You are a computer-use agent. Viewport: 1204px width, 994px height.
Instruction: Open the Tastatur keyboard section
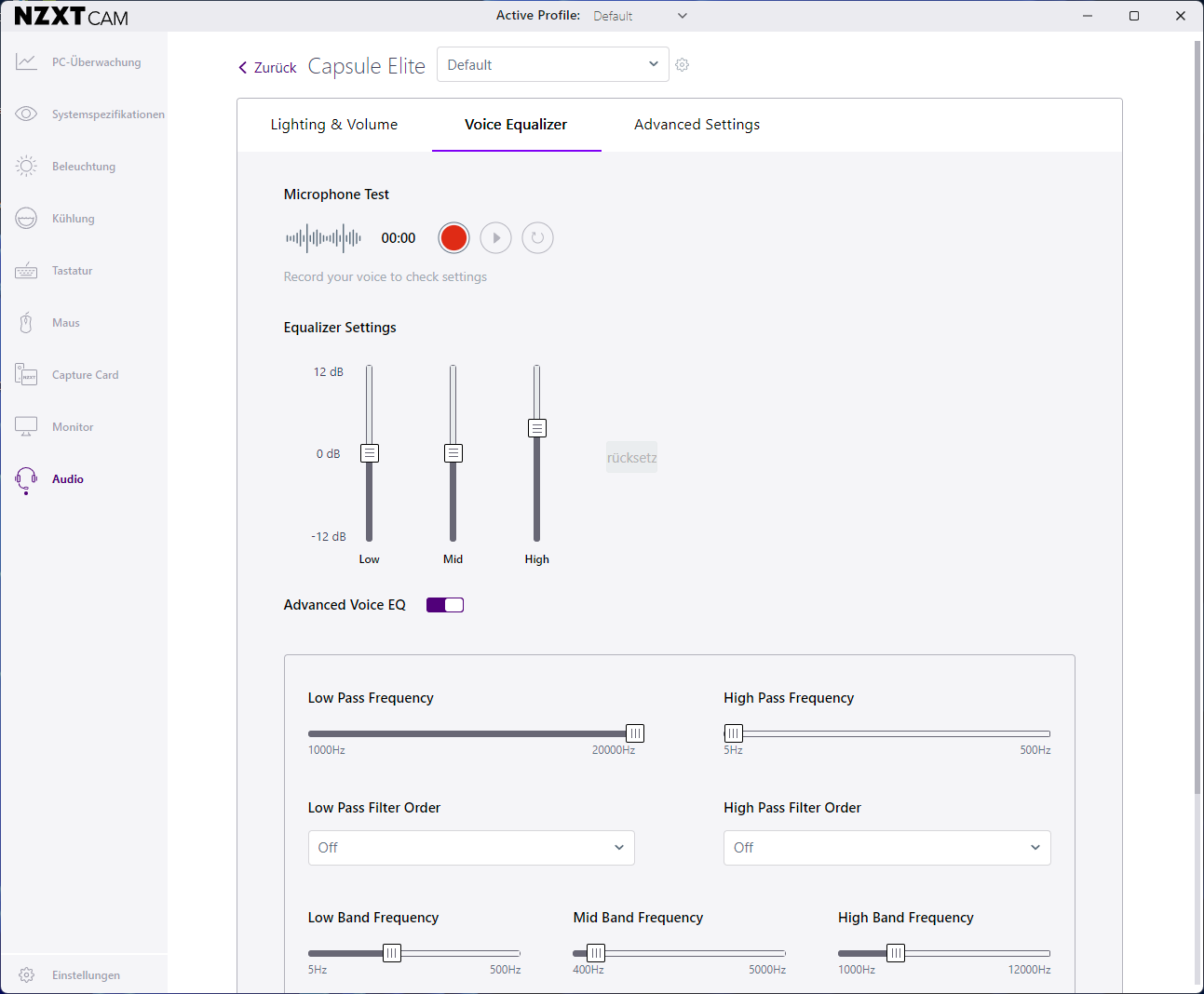(72, 271)
